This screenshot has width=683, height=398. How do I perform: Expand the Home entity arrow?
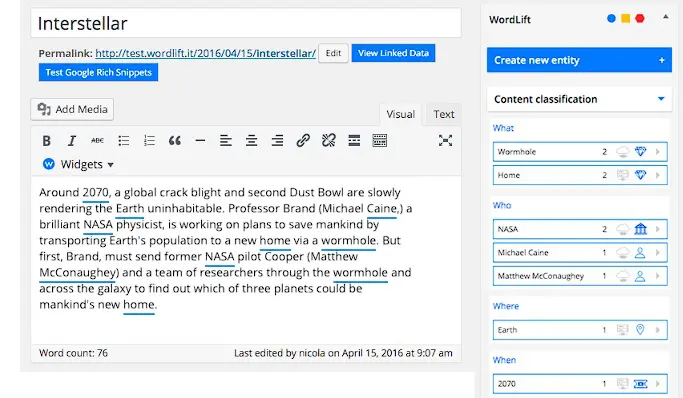[x=658, y=175]
